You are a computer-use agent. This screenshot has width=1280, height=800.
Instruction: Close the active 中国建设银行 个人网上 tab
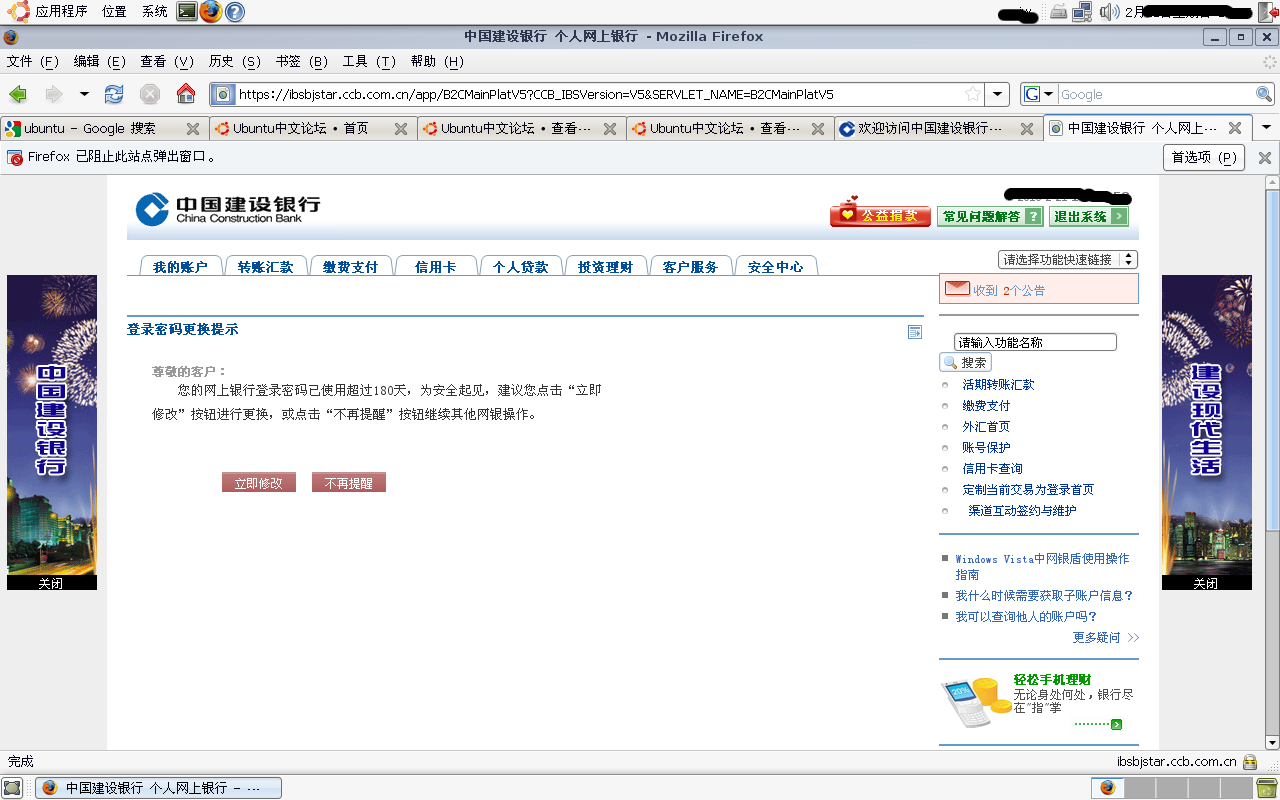point(1234,128)
